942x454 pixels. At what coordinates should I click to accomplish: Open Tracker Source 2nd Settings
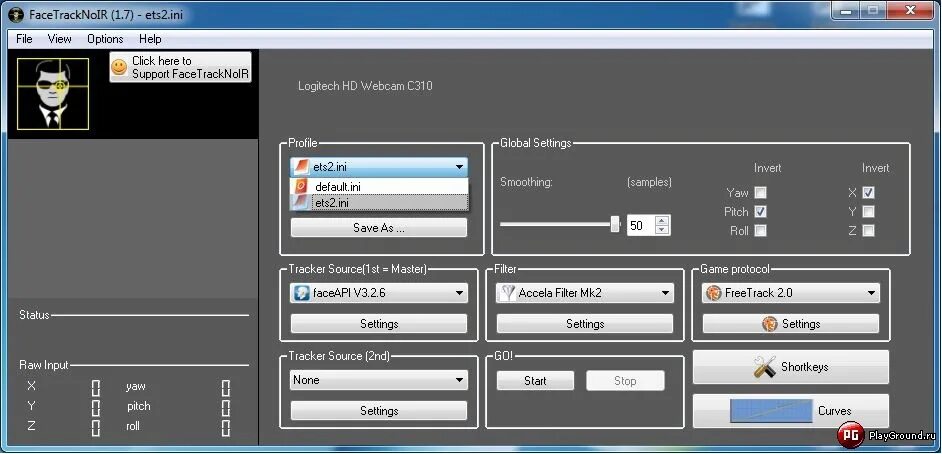pyautogui.click(x=378, y=411)
